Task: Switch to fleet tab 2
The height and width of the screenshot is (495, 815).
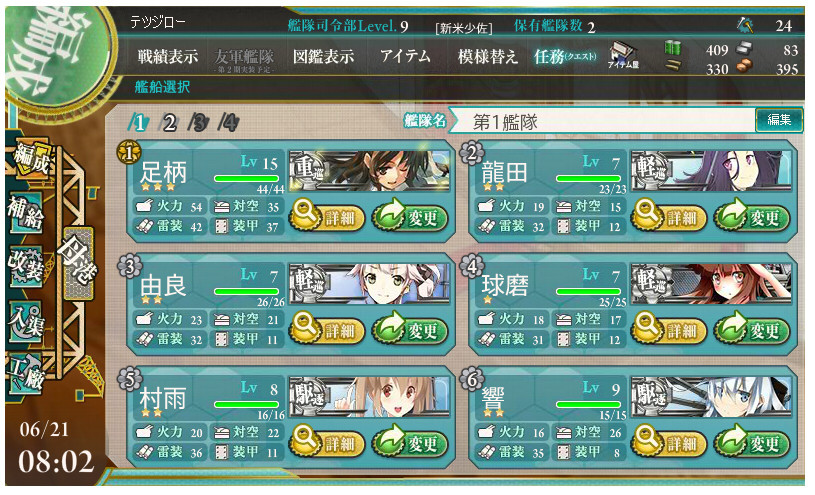Action: (169, 123)
